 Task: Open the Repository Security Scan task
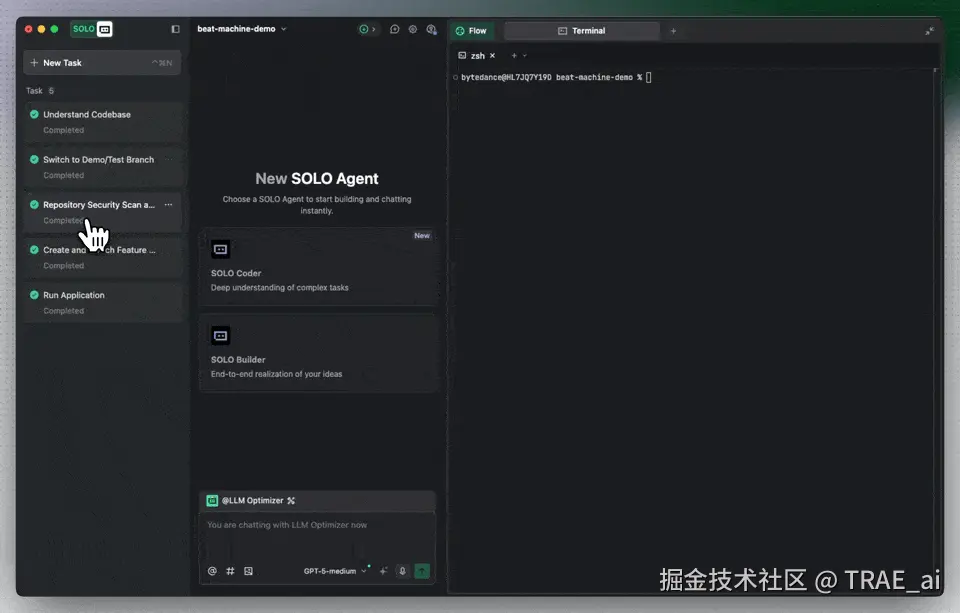(x=104, y=212)
